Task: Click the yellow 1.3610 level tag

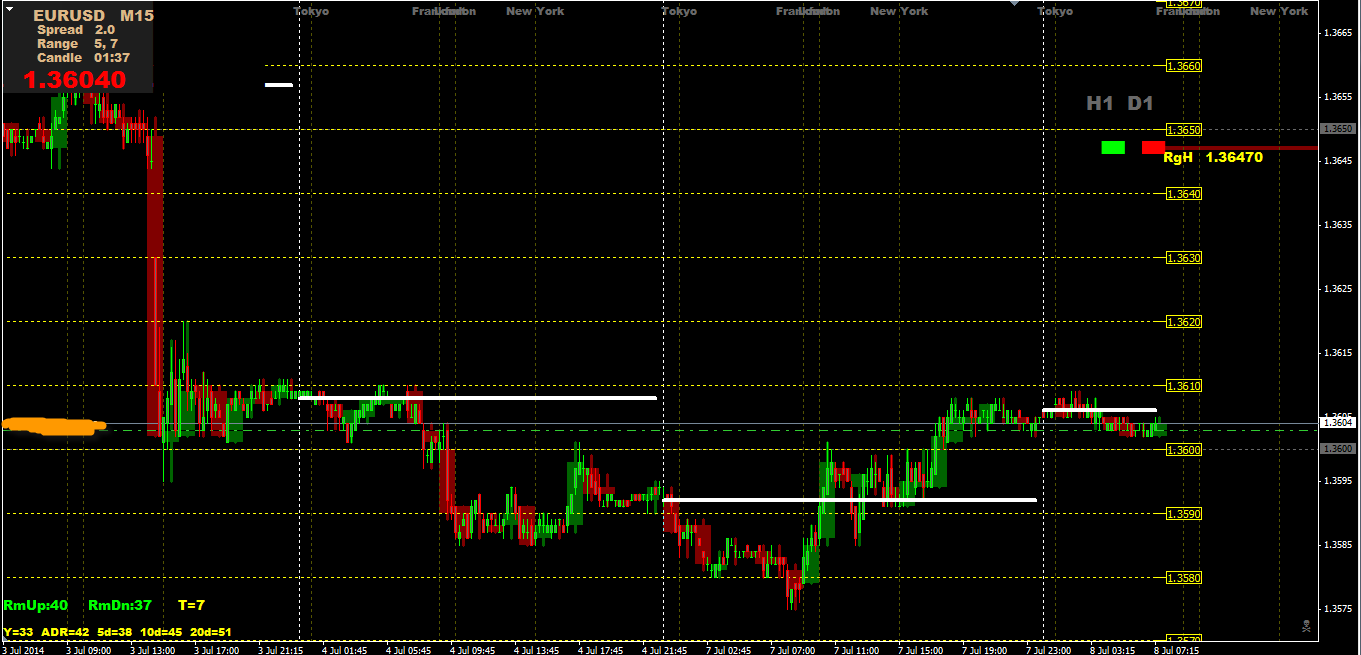Action: (1184, 386)
